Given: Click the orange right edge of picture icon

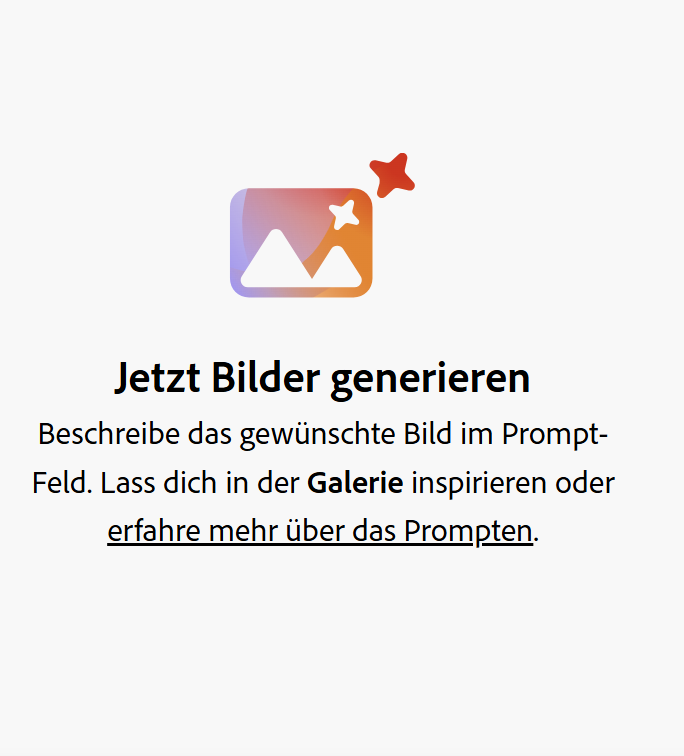Looking at the screenshot, I should coord(366,243).
